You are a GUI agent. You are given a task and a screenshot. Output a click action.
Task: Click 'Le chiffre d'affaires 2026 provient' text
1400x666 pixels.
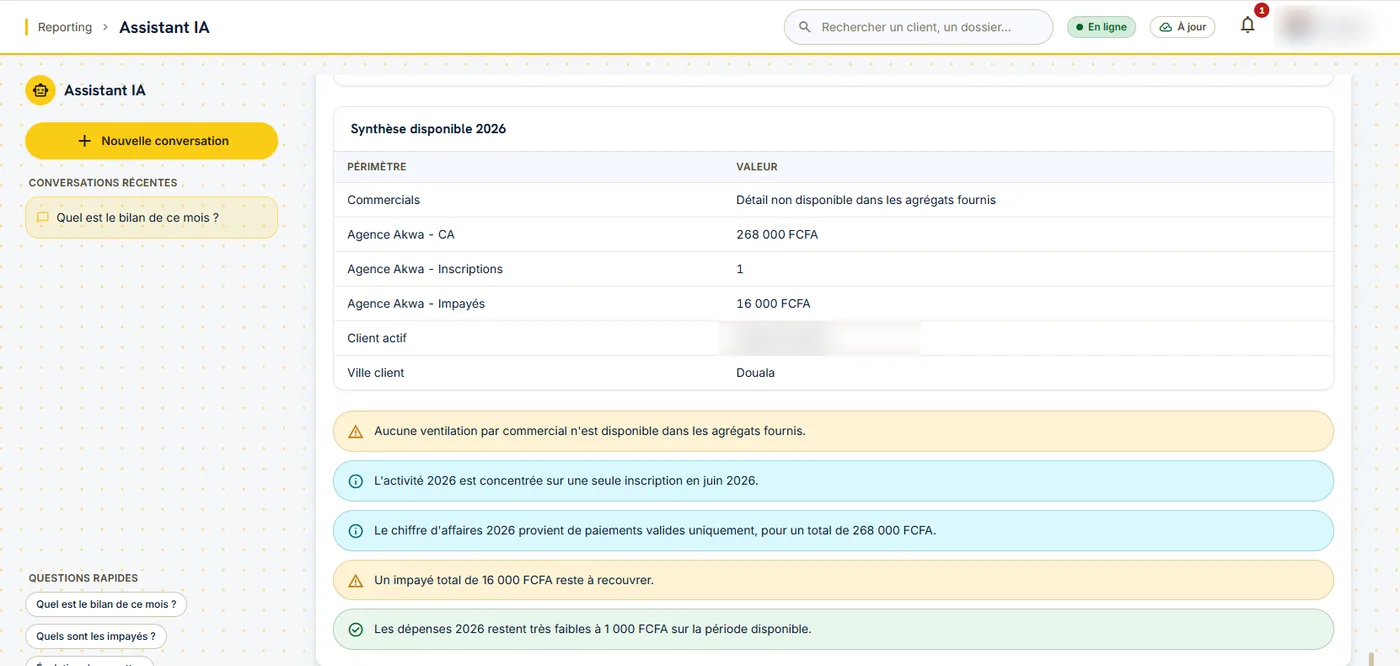655,531
